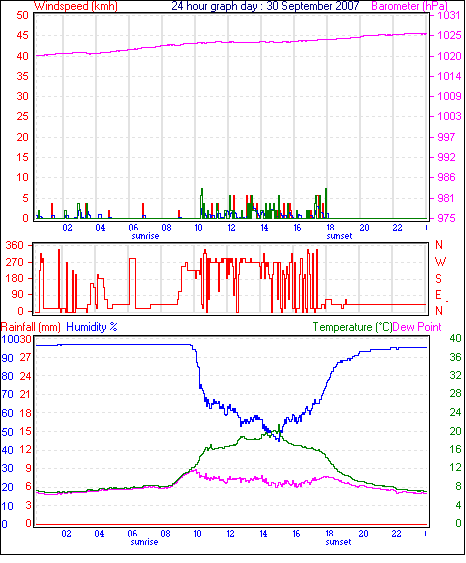The width and height of the screenshot is (466, 563).
Task: Click the Rainfall (mm) legend label
Action: (x=31, y=327)
